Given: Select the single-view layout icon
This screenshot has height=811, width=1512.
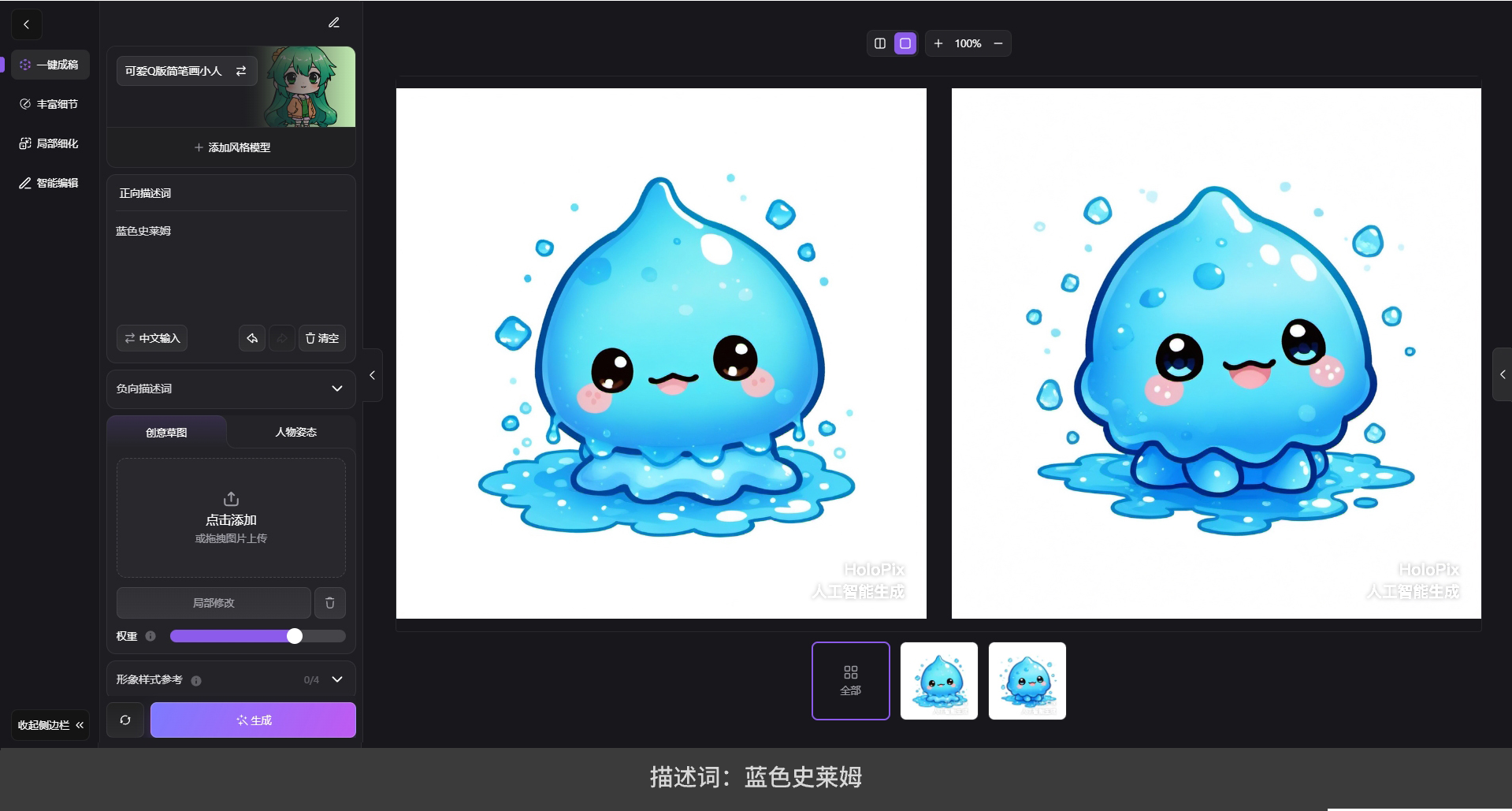Looking at the screenshot, I should [x=905, y=43].
